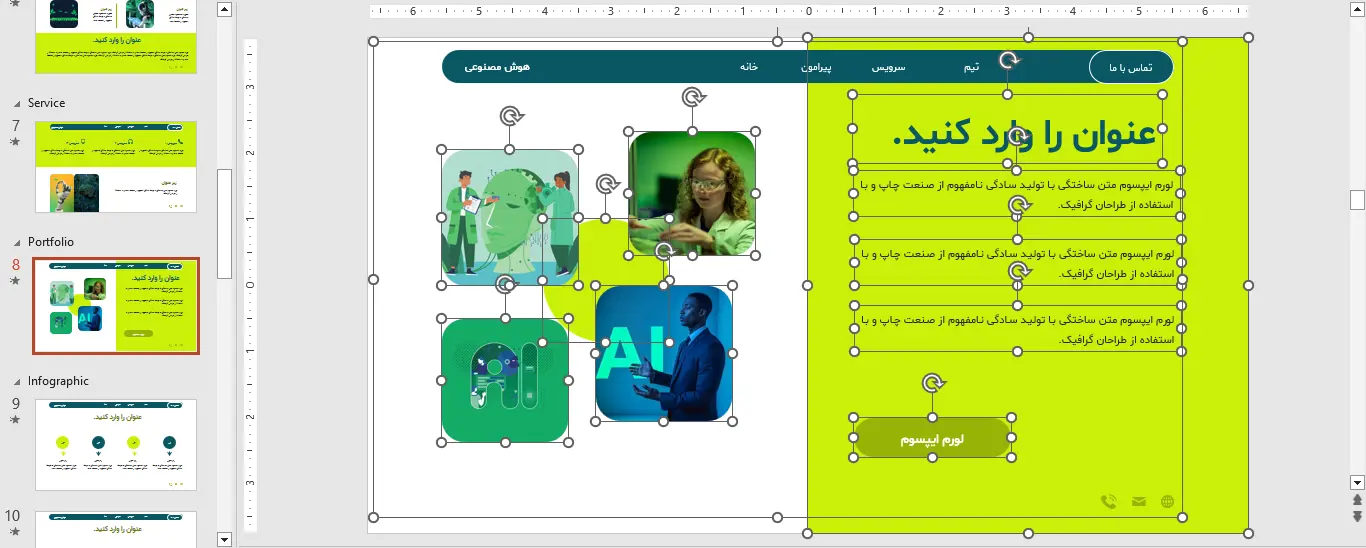Click thumbnail pane scroll-down arrow

224,539
